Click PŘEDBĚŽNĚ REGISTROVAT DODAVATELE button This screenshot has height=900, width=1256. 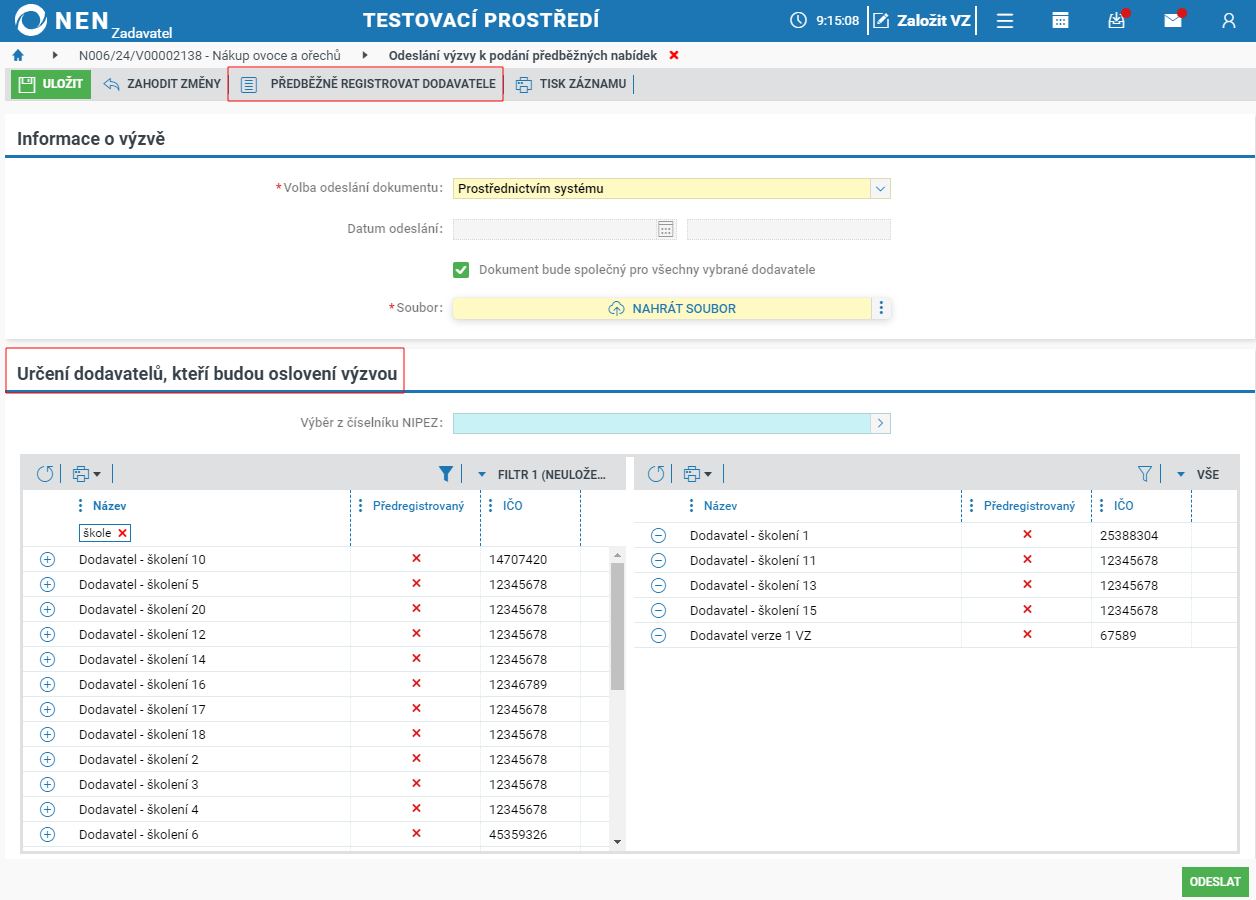[x=368, y=84]
